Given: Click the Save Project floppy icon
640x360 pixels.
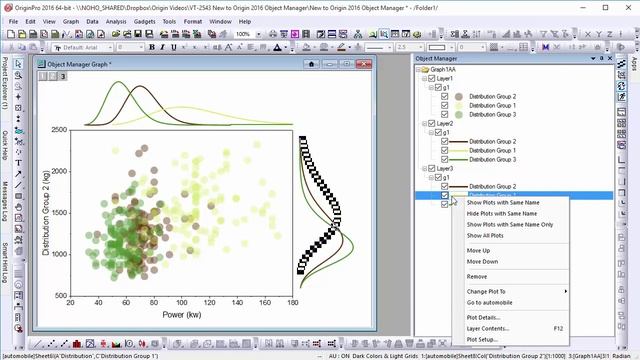Looking at the screenshot, I should point(138,34).
